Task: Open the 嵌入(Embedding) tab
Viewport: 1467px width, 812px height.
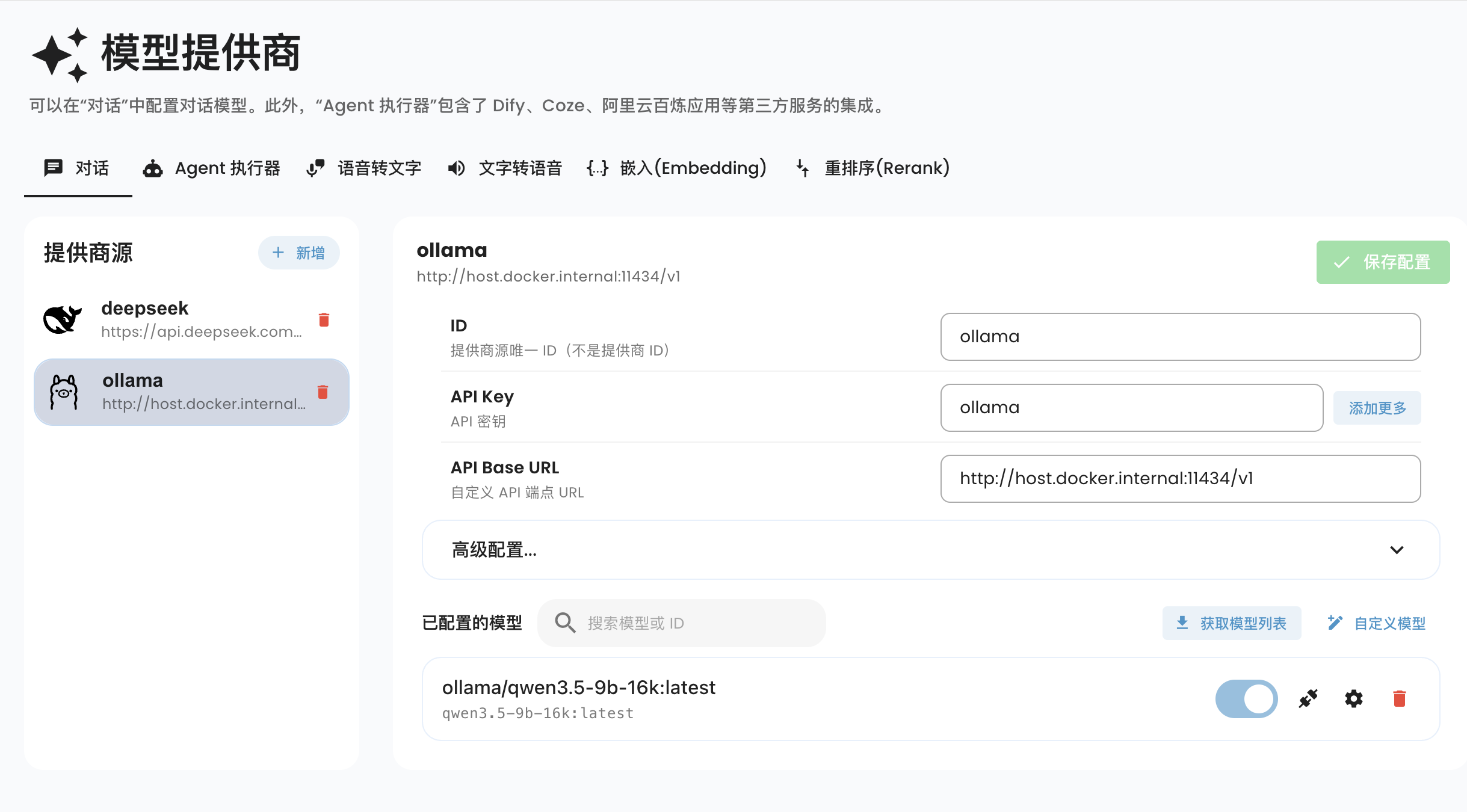Action: click(x=676, y=168)
